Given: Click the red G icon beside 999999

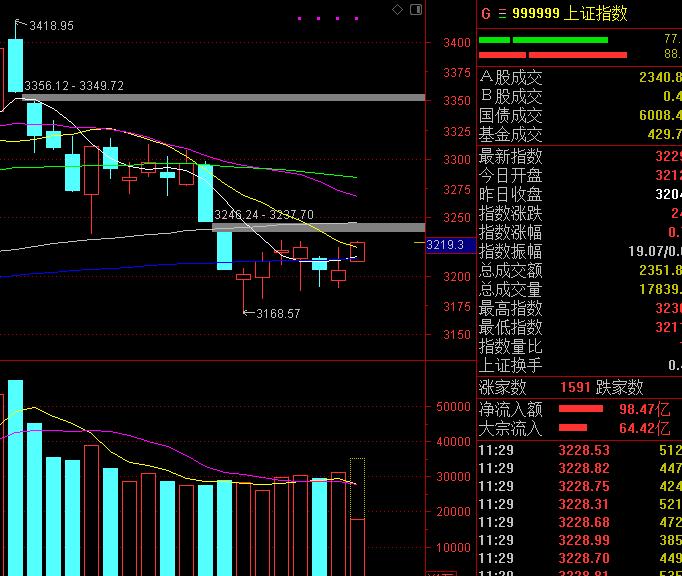Looking at the screenshot, I should tap(486, 14).
